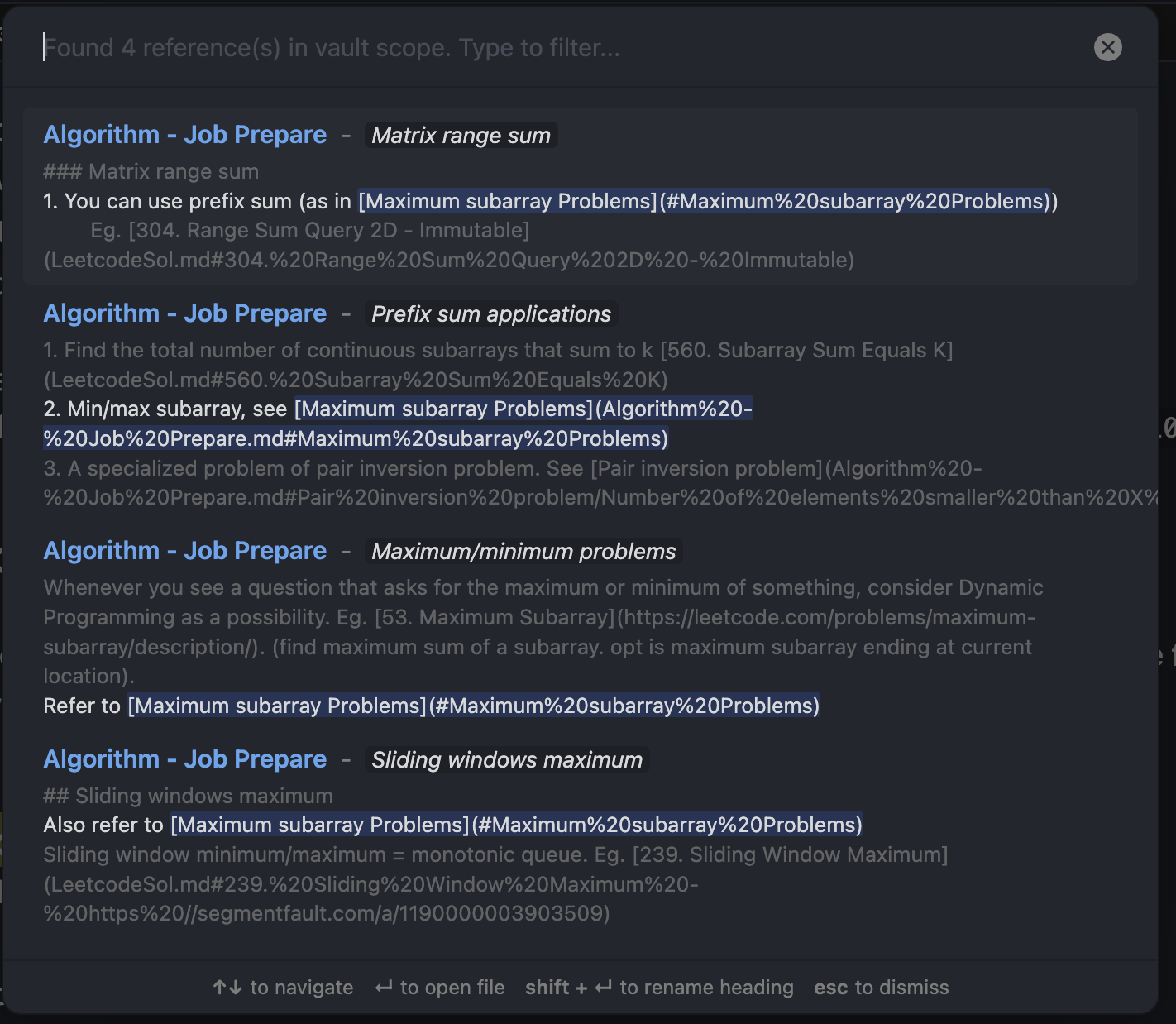Select the Prefix sum applications heading tag
Screen dimensions: 1176x1024
[x=491, y=314]
